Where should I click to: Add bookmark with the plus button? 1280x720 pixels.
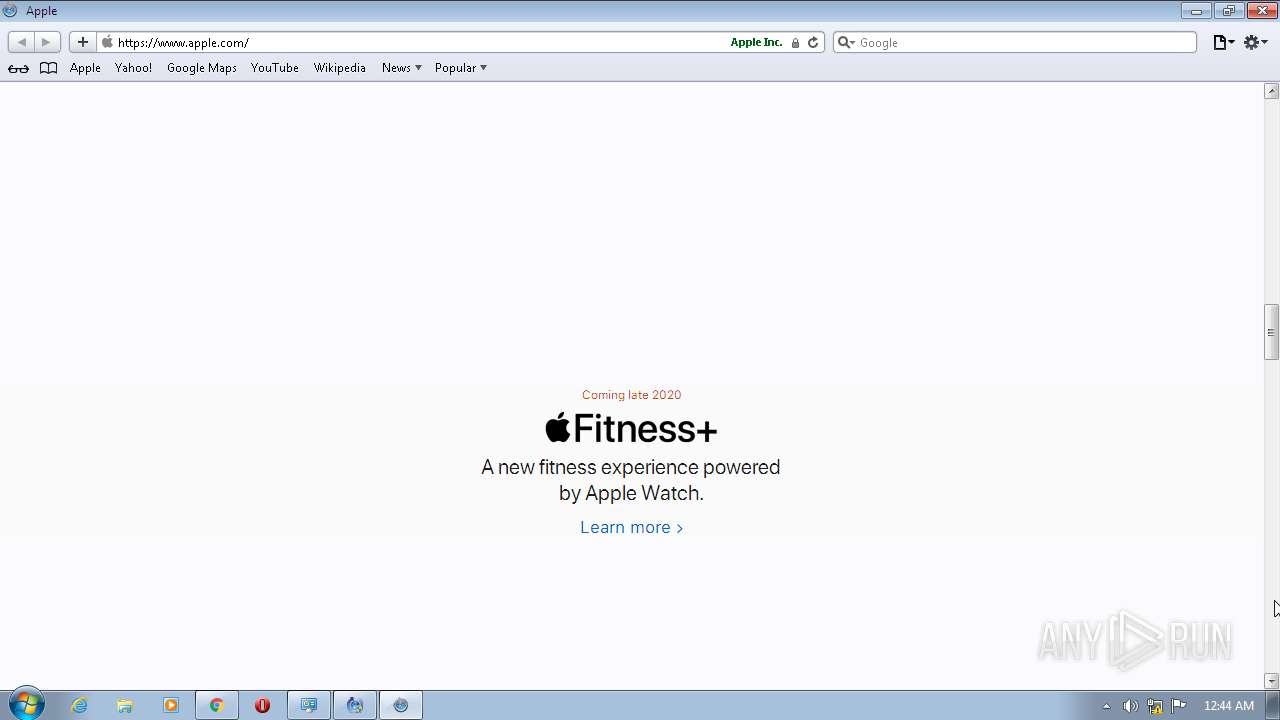[x=83, y=42]
